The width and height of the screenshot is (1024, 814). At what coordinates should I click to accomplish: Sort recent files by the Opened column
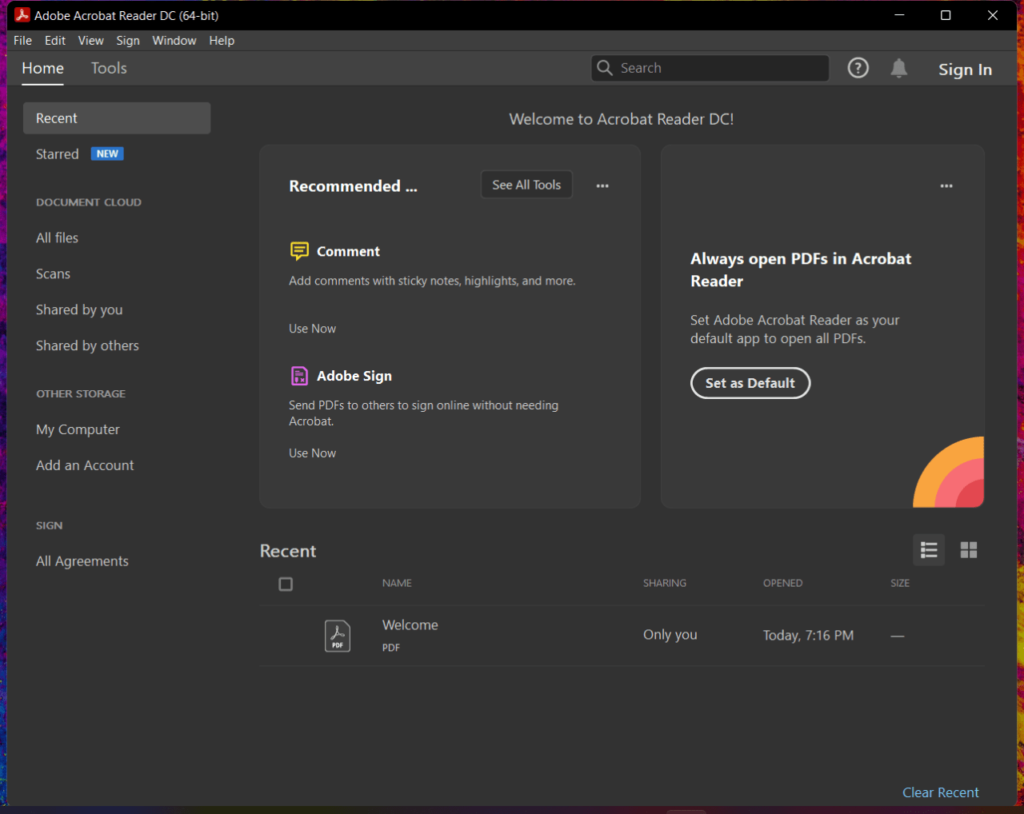[x=782, y=583]
